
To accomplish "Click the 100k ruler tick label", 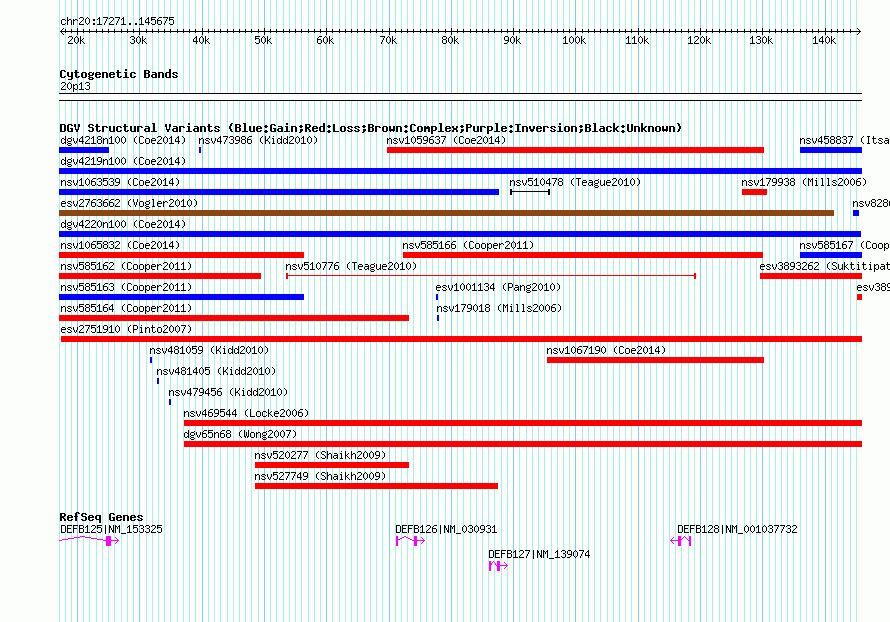I will [x=574, y=40].
